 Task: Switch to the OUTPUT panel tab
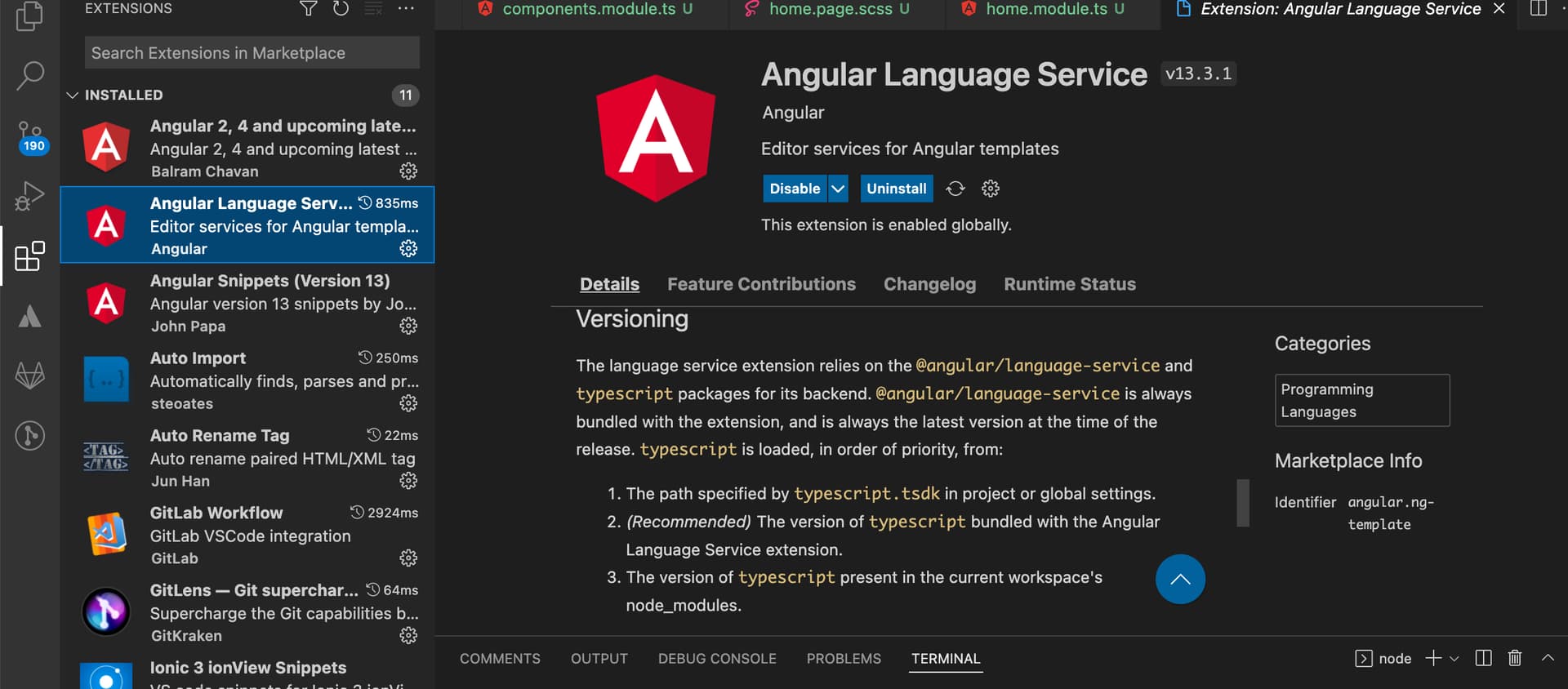point(599,659)
